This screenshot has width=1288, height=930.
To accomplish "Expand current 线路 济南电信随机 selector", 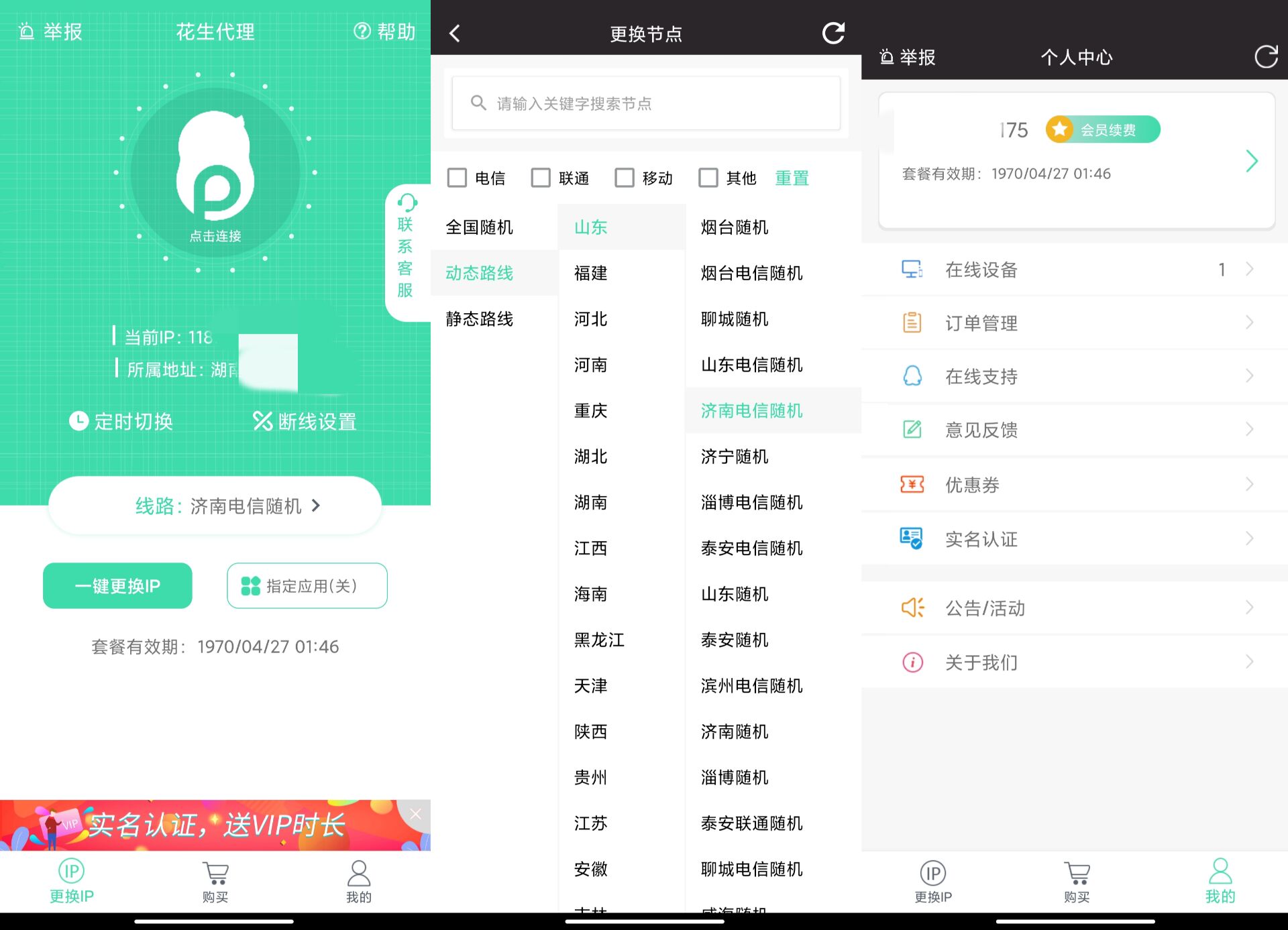I will (213, 506).
